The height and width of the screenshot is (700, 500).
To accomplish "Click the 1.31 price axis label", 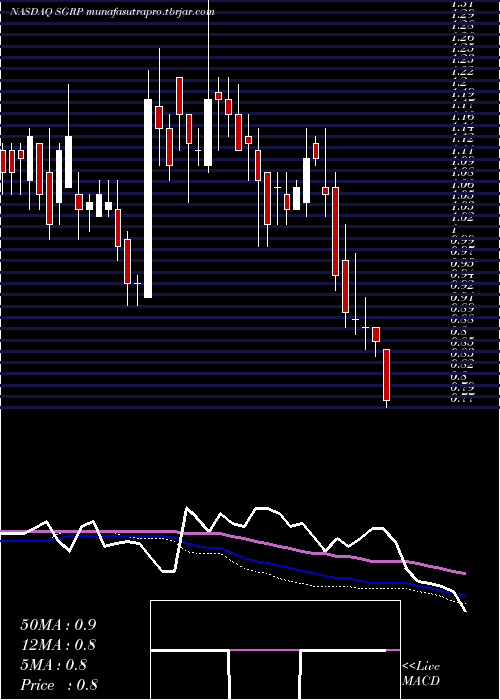I will [x=463, y=4].
